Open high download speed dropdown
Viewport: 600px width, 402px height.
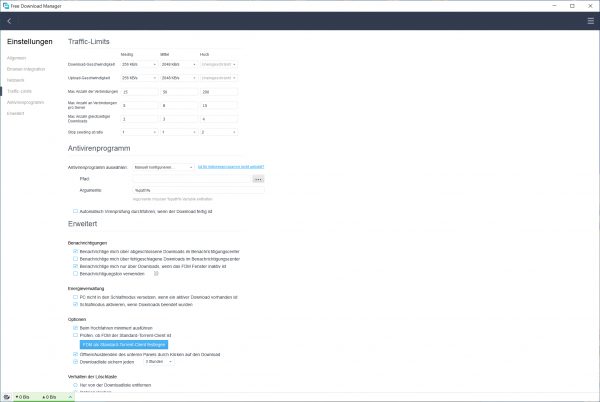coord(218,64)
